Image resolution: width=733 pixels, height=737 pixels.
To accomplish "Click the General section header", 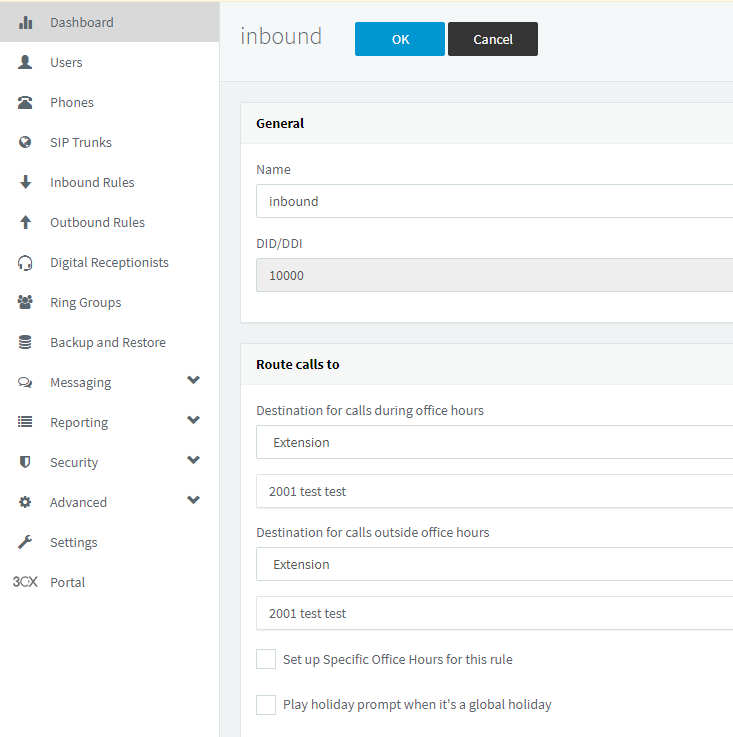I will click(280, 123).
